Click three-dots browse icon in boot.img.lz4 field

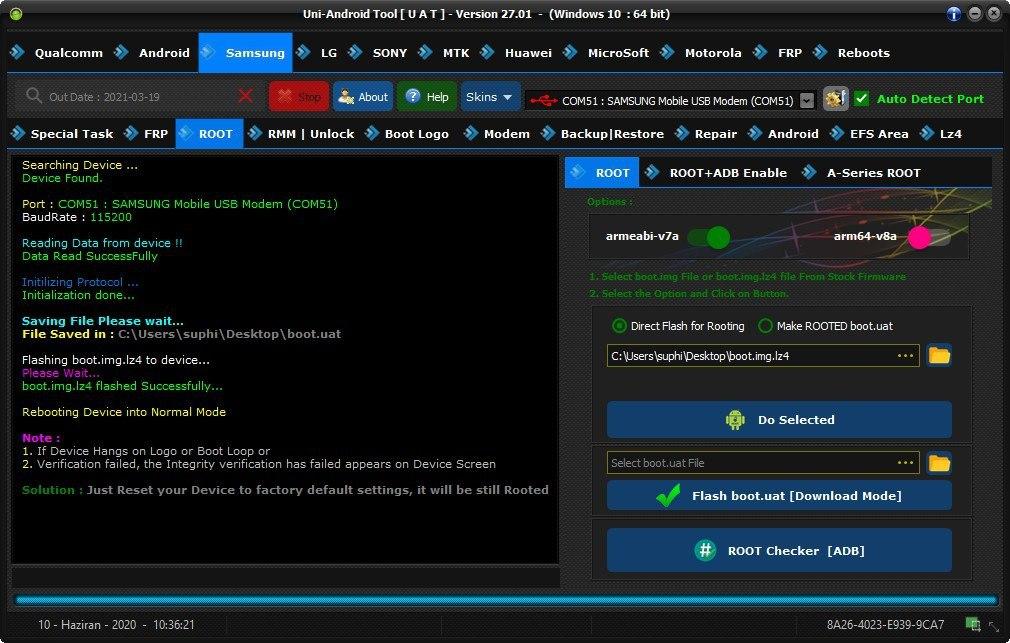pyautogui.click(x=906, y=356)
